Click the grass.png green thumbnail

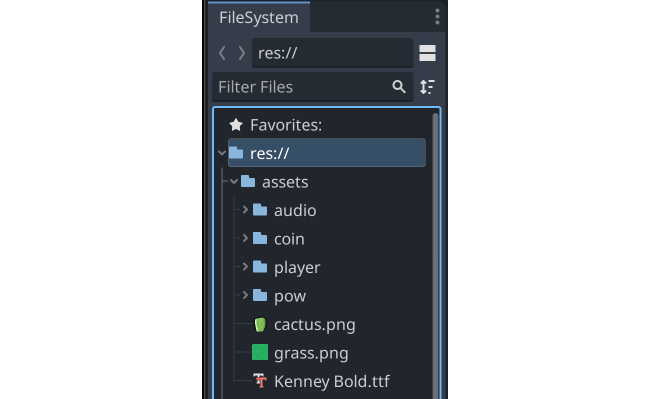pyautogui.click(x=260, y=353)
